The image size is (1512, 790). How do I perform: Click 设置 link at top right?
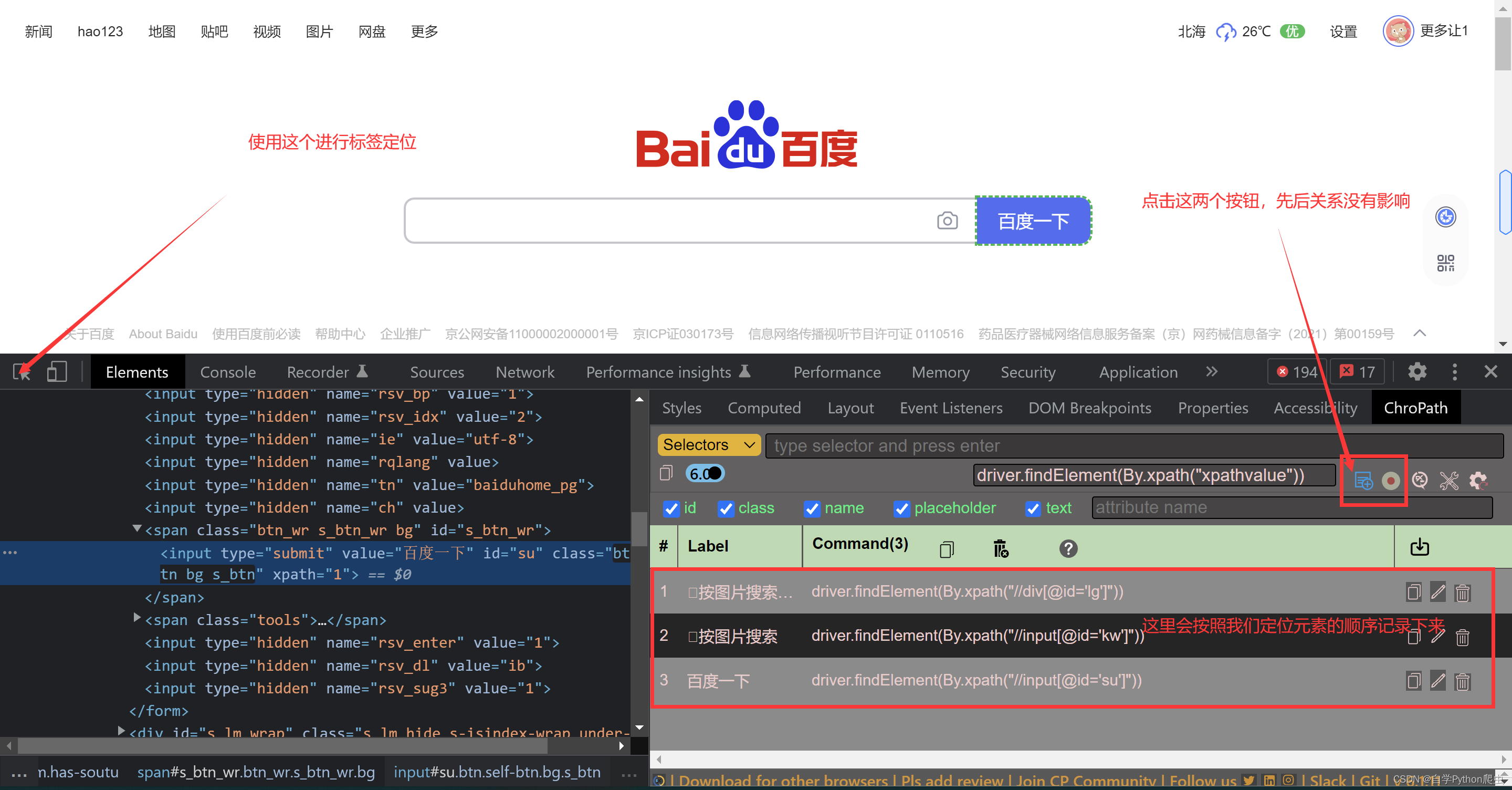1343,31
